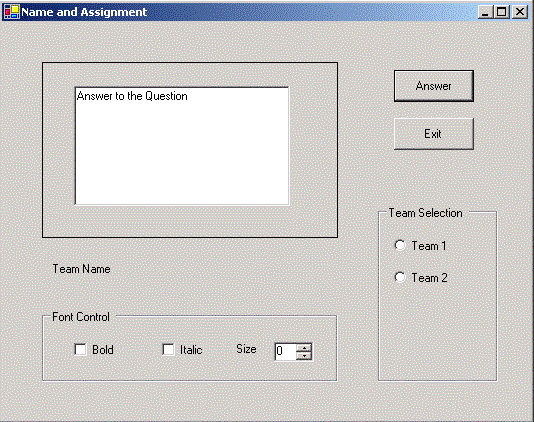Enable the Italic checkbox
534x422 pixels.
168,349
